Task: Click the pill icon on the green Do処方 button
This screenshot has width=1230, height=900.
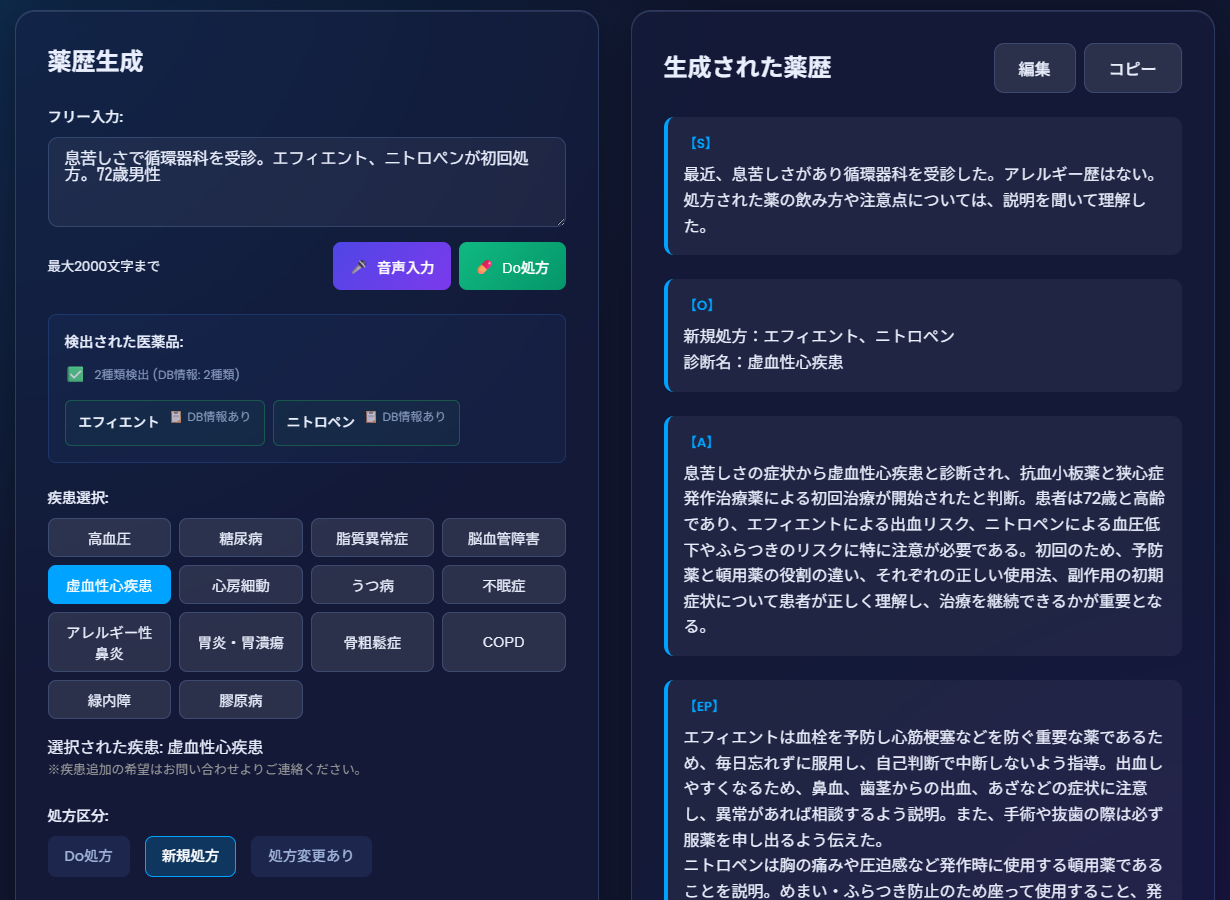Action: [x=484, y=266]
